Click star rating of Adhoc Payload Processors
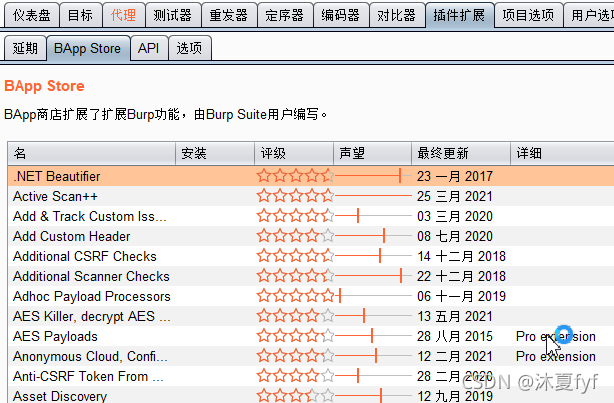The width and height of the screenshot is (614, 403). click(296, 296)
